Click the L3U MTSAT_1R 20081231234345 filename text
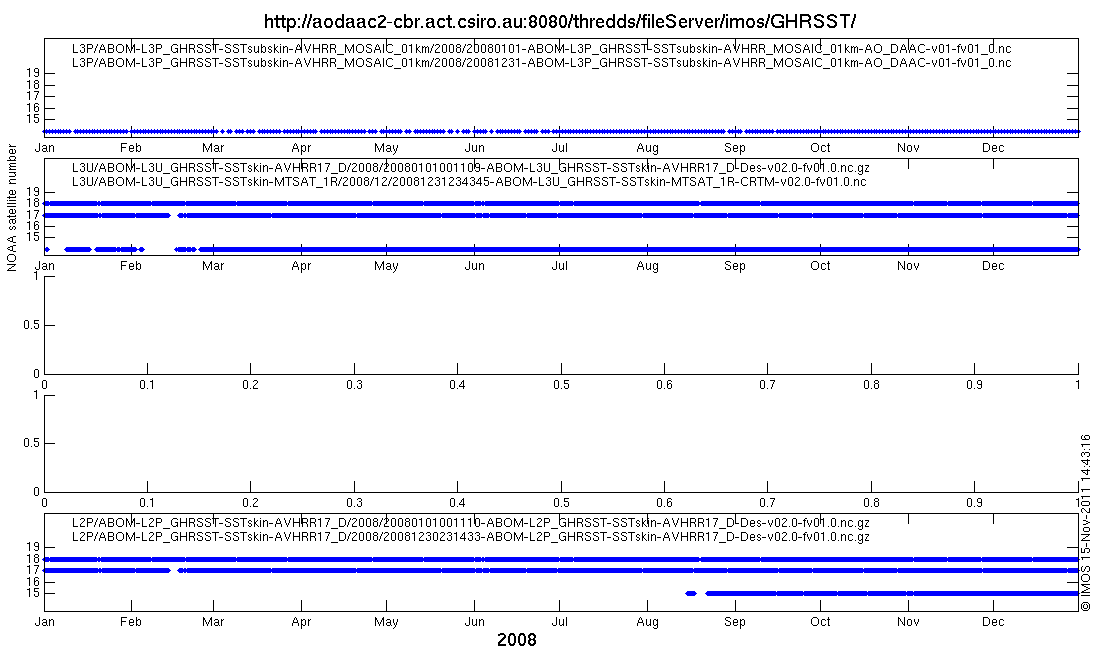 tap(469, 182)
